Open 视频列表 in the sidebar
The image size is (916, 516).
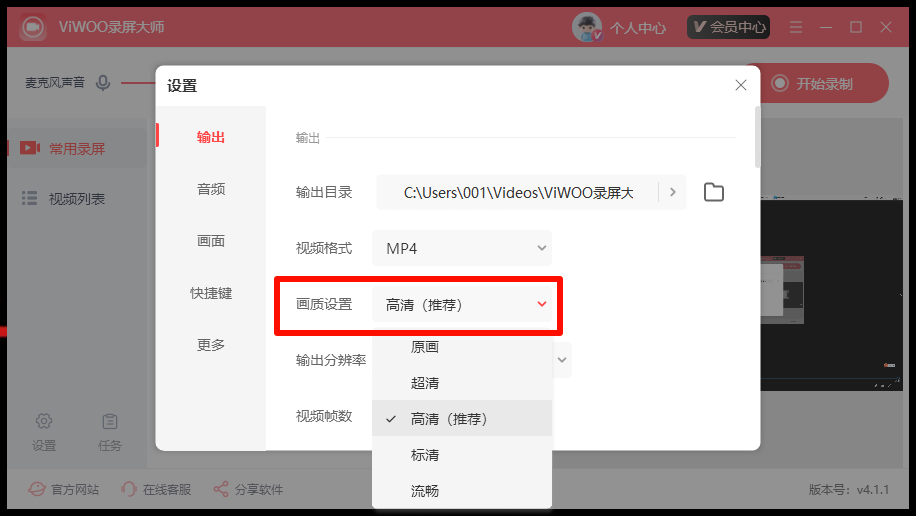tap(76, 199)
